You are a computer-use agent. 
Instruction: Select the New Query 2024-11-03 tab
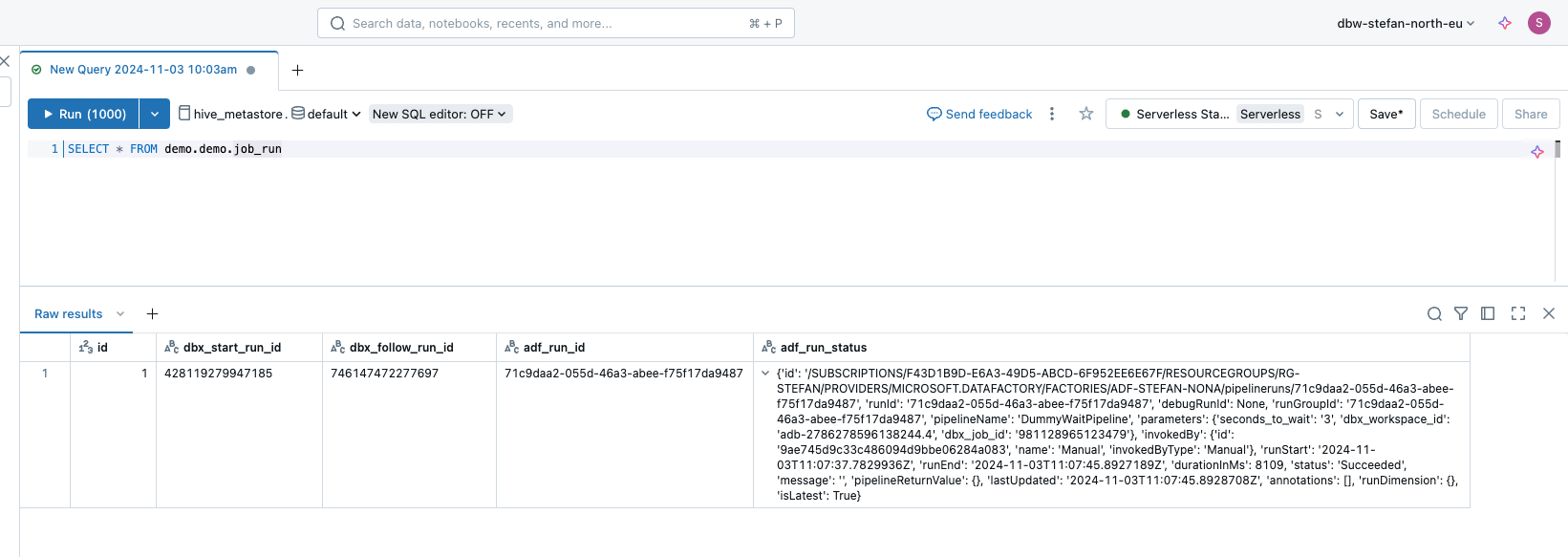click(143, 70)
